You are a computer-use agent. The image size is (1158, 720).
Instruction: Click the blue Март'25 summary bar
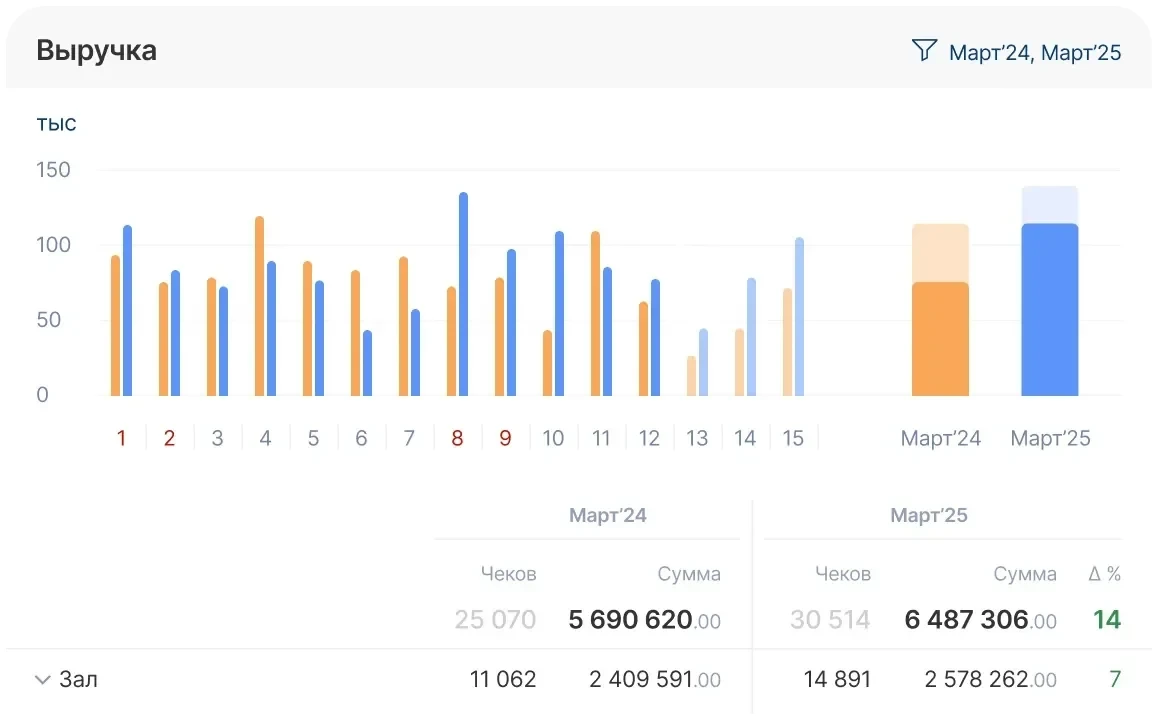click(1049, 310)
